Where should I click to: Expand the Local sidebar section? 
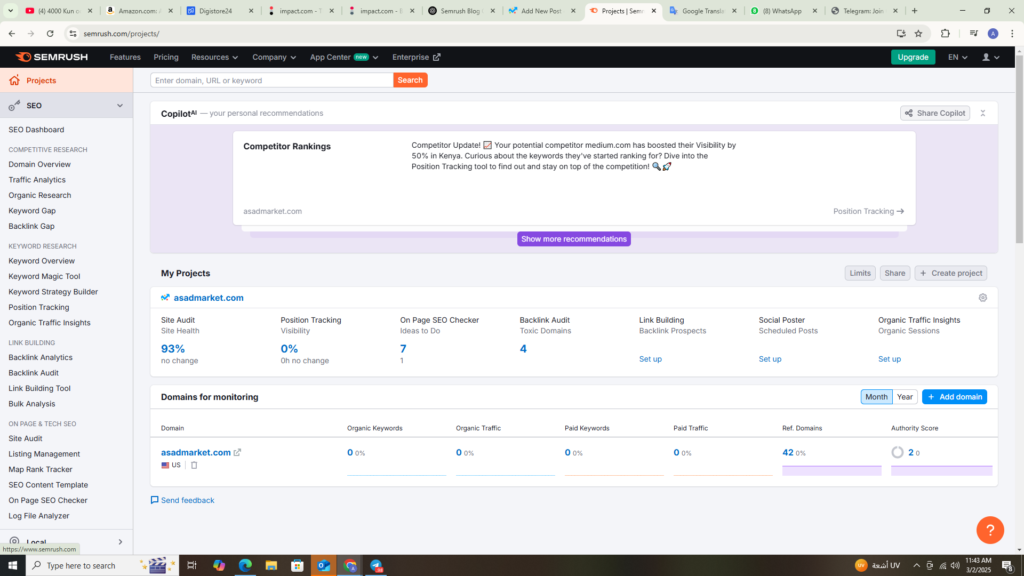[120, 541]
